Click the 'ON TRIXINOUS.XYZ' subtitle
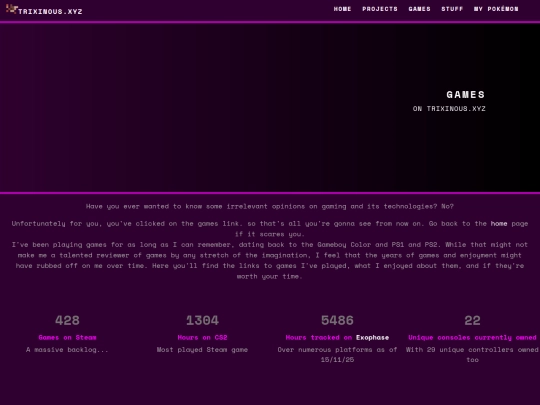540x405 pixels. coord(449,108)
